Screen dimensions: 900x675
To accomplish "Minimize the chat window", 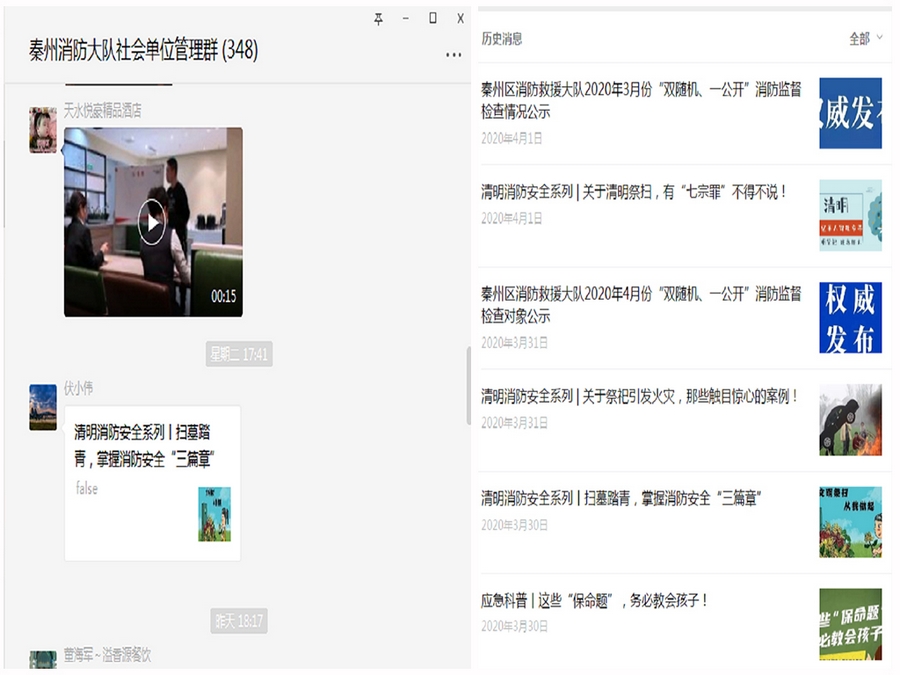I will click(406, 19).
